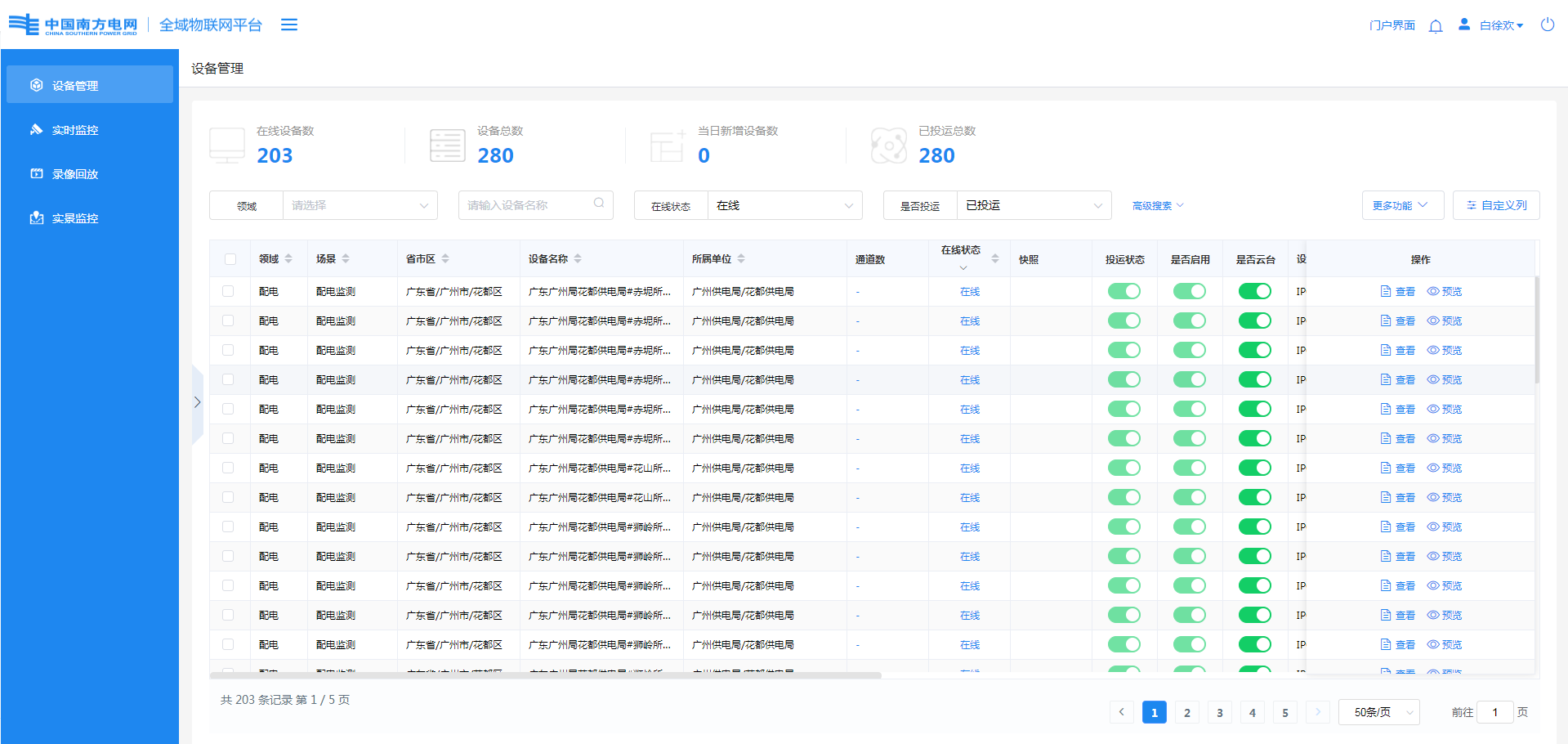This screenshot has height=744, width=1568.
Task: Click the 在线设备数 monitor icon
Action: pyautogui.click(x=227, y=146)
